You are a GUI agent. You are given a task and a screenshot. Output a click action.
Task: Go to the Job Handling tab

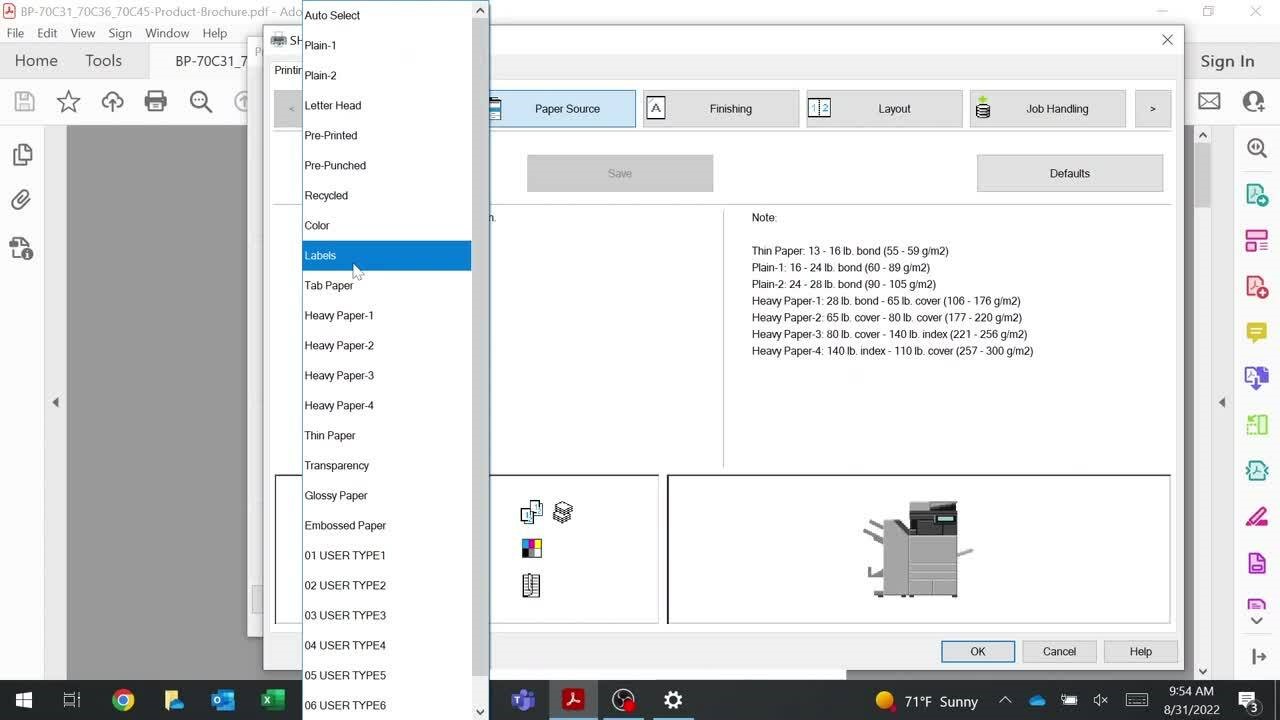click(x=1047, y=109)
